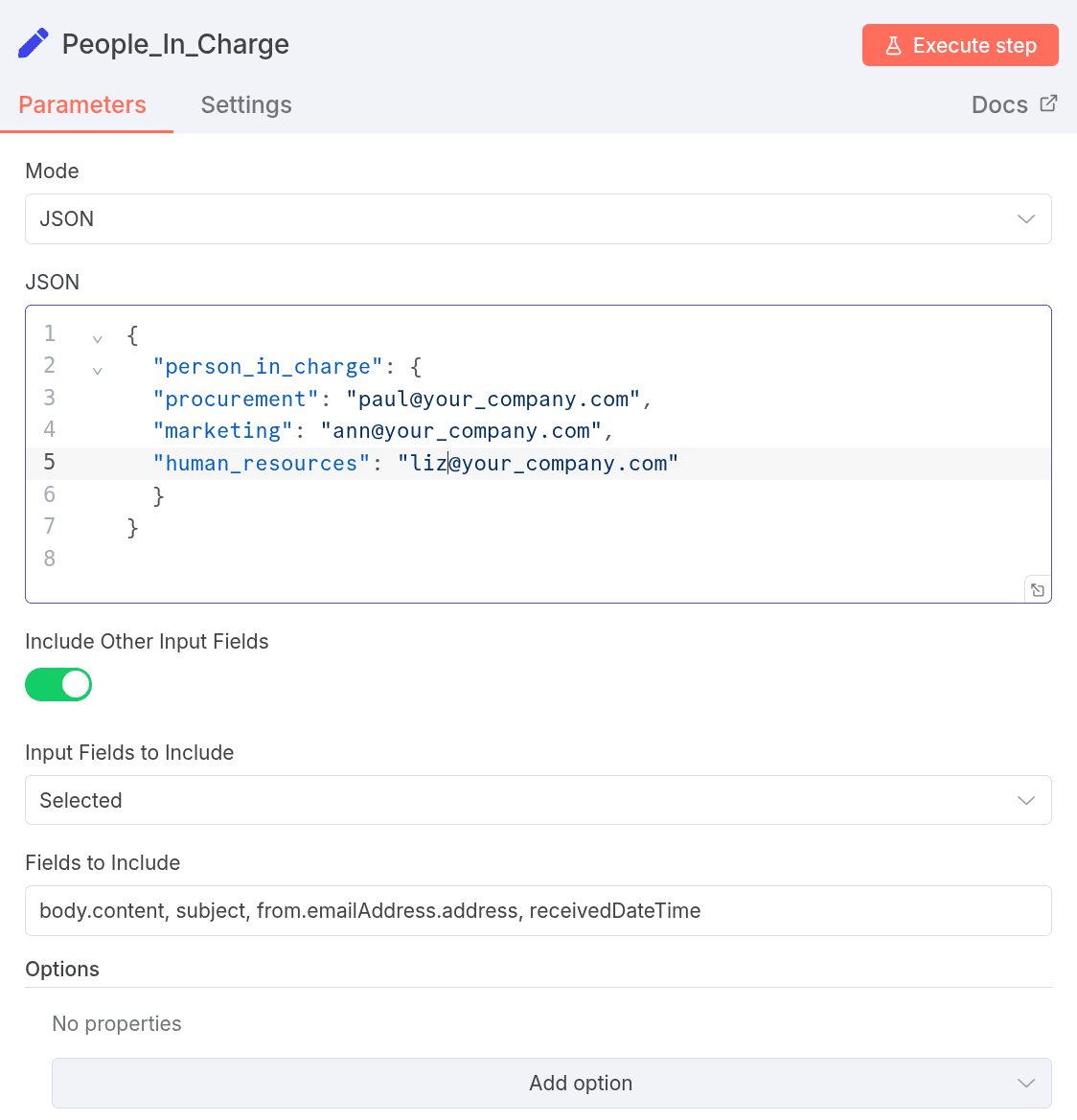Open the Mode dropdown set to JSON
This screenshot has height=1120, width=1077.
click(538, 219)
